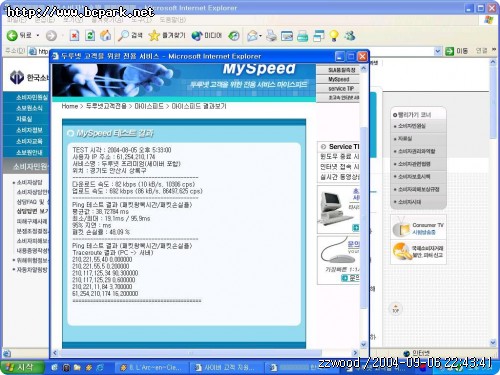Click the desktop computer thumbnail in popup
The height and width of the screenshot is (375, 500).
[336, 208]
